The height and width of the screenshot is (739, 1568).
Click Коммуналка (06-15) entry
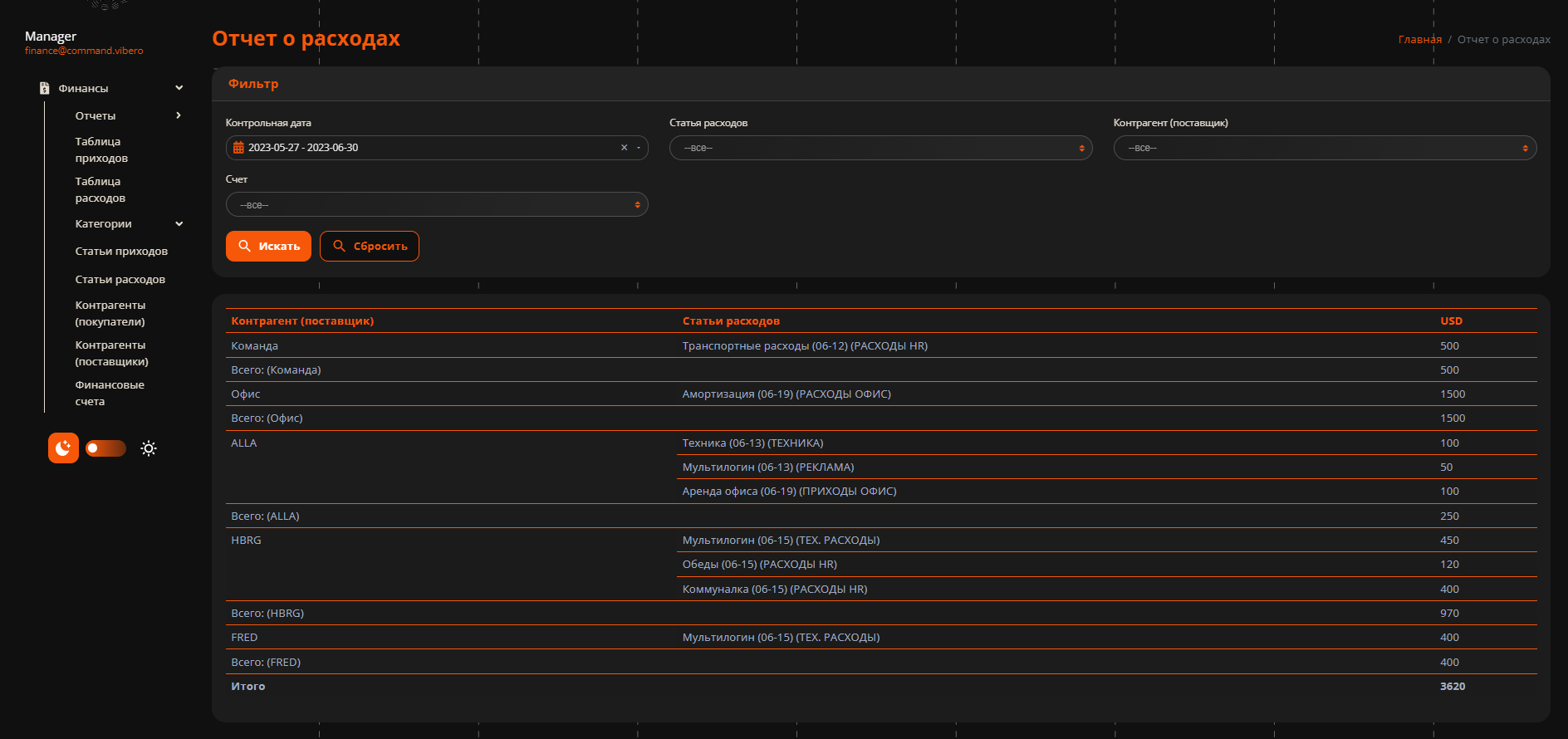pos(775,589)
